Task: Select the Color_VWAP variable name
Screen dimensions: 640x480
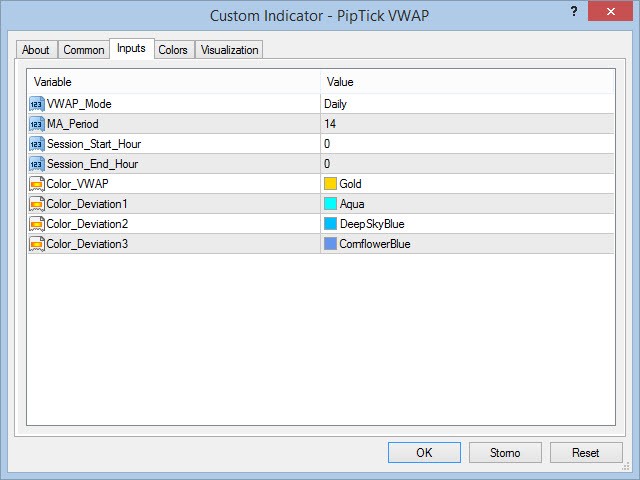Action: [78, 184]
